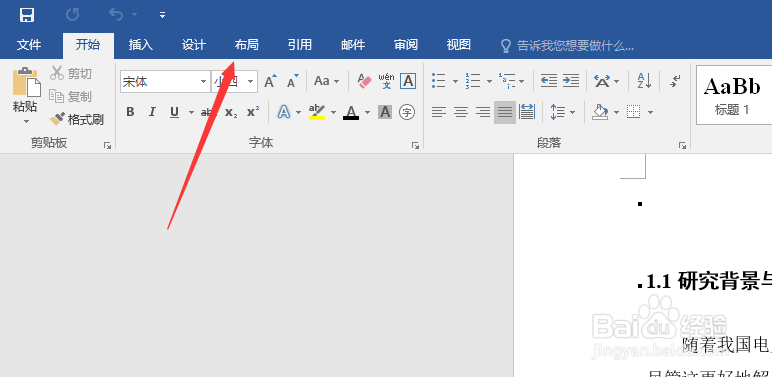Open the highlight color dropdown arrow
The image size is (772, 377).
point(333,113)
